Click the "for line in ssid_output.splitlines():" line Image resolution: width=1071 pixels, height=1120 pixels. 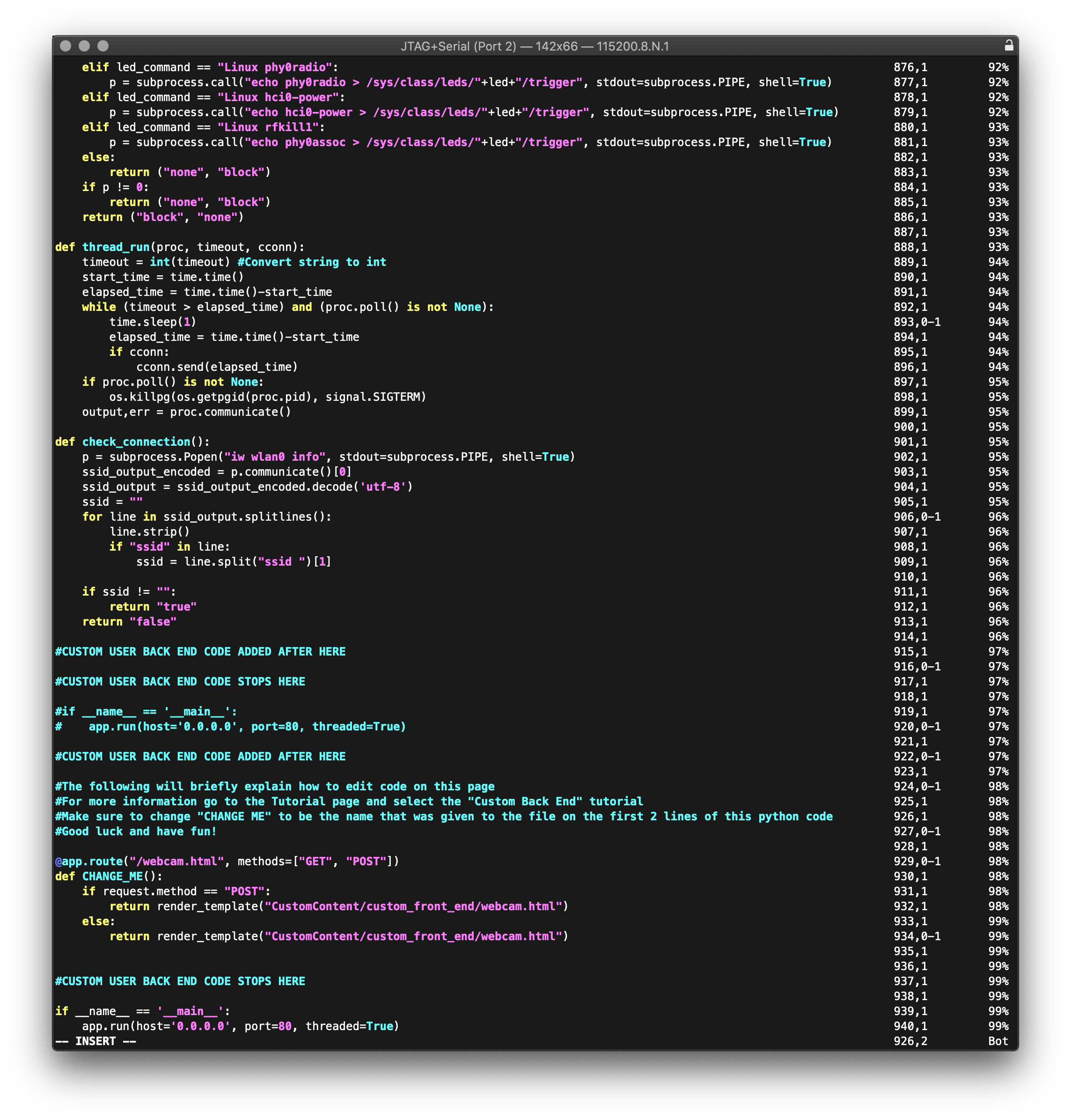[x=207, y=517]
